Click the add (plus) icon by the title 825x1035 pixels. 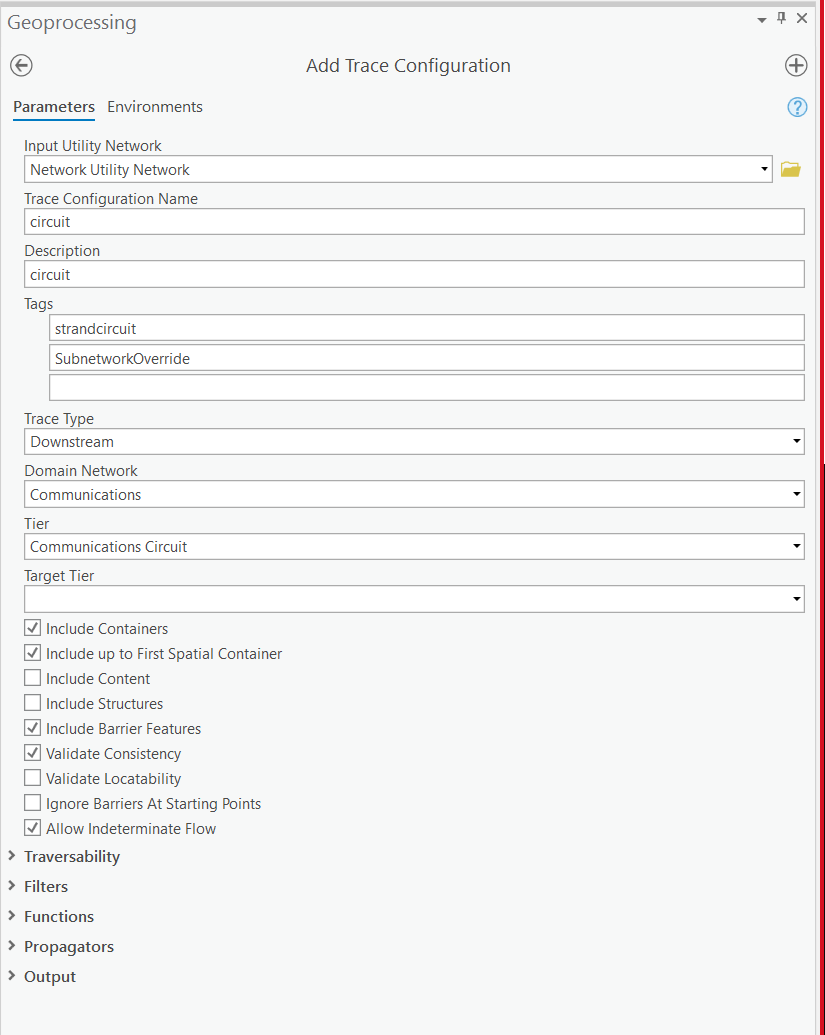(795, 66)
